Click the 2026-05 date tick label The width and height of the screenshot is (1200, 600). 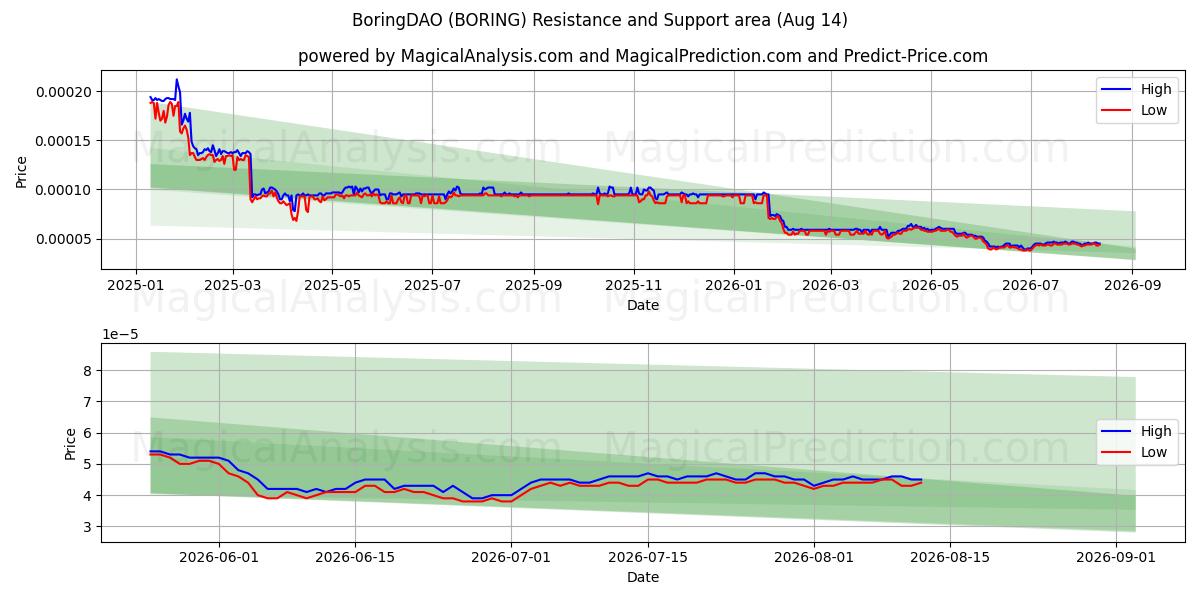point(931,285)
